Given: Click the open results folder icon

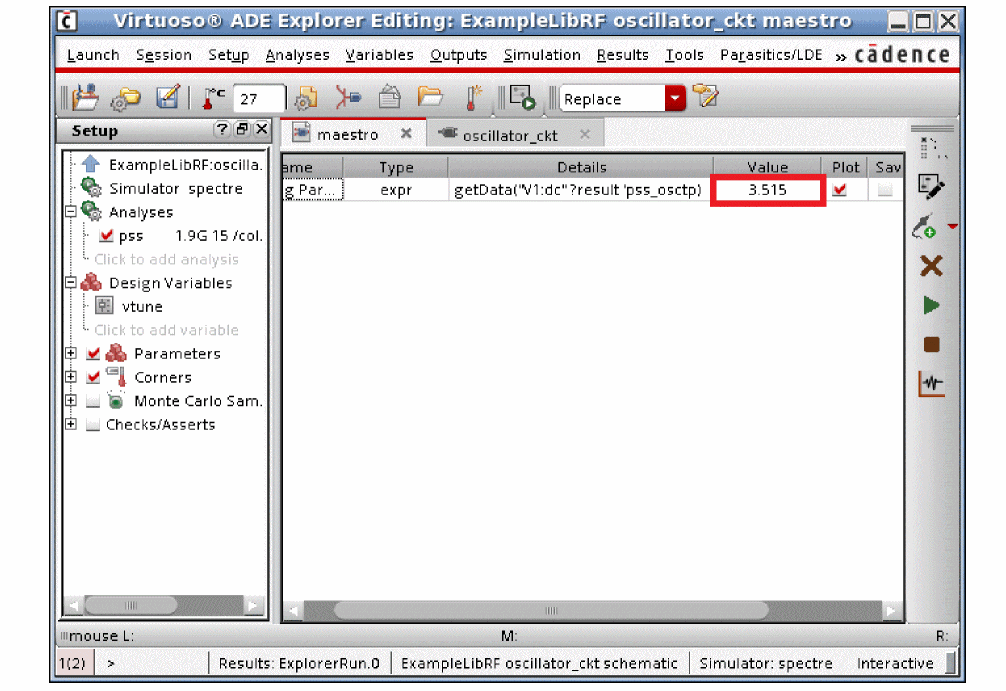Looking at the screenshot, I should 430,98.
